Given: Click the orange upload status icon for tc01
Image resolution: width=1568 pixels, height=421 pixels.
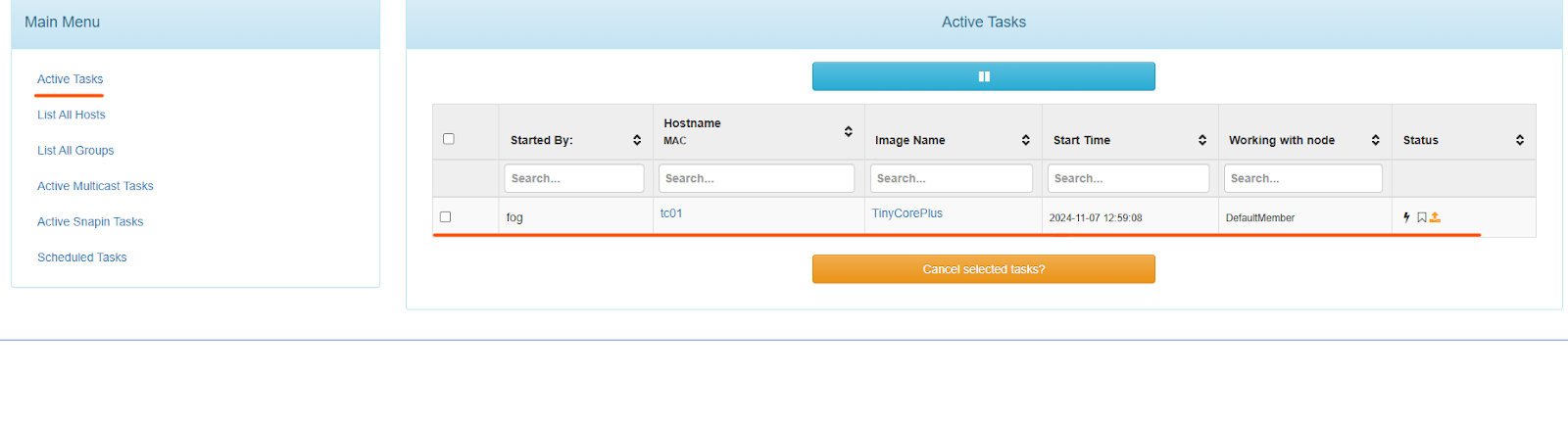Looking at the screenshot, I should [1435, 217].
